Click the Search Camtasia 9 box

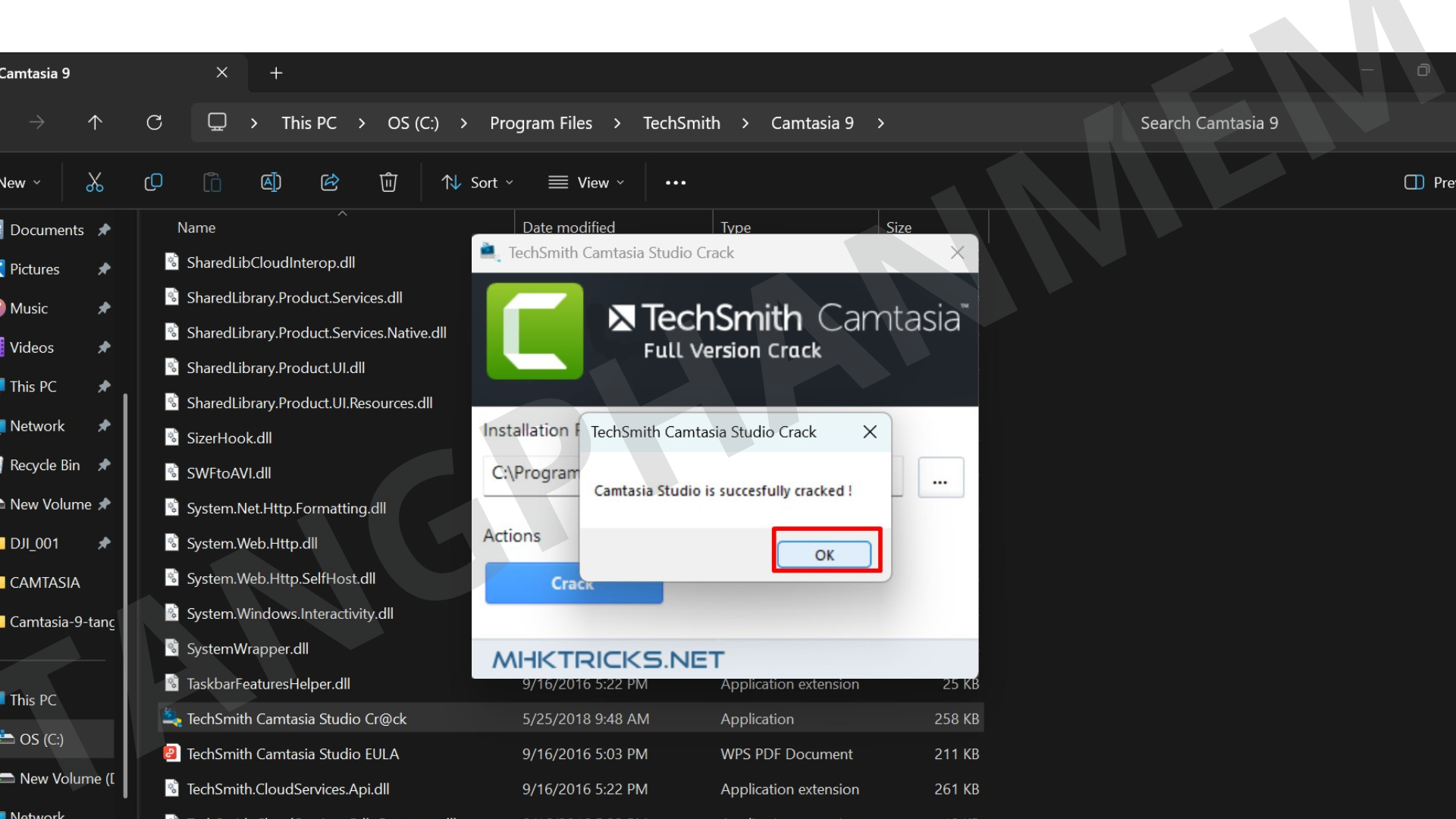[x=1289, y=123]
